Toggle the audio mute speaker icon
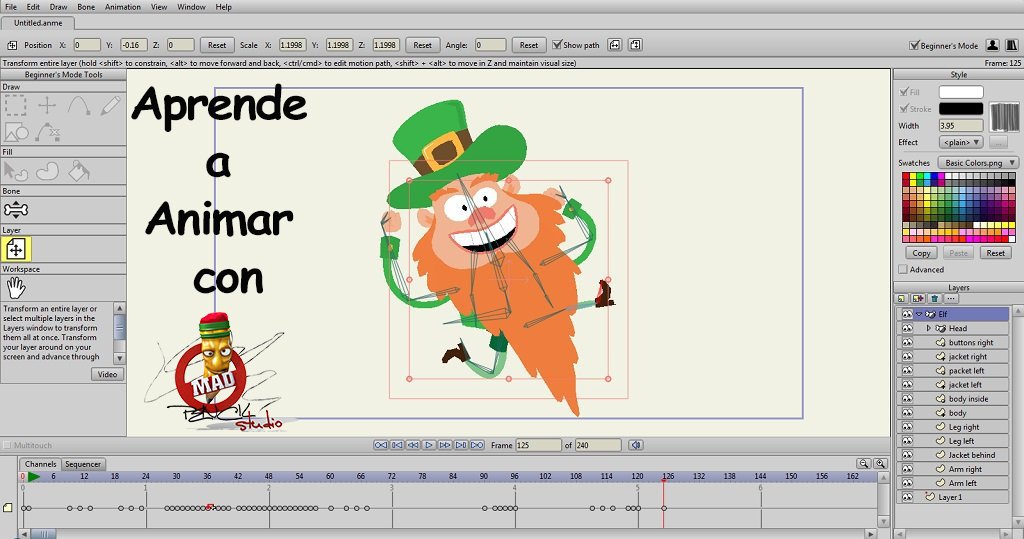This screenshot has height=539, width=1024. 635,445
